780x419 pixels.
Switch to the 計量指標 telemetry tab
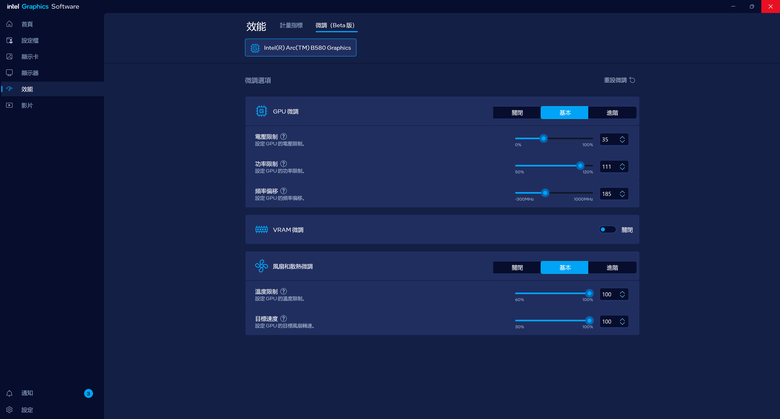pos(291,25)
